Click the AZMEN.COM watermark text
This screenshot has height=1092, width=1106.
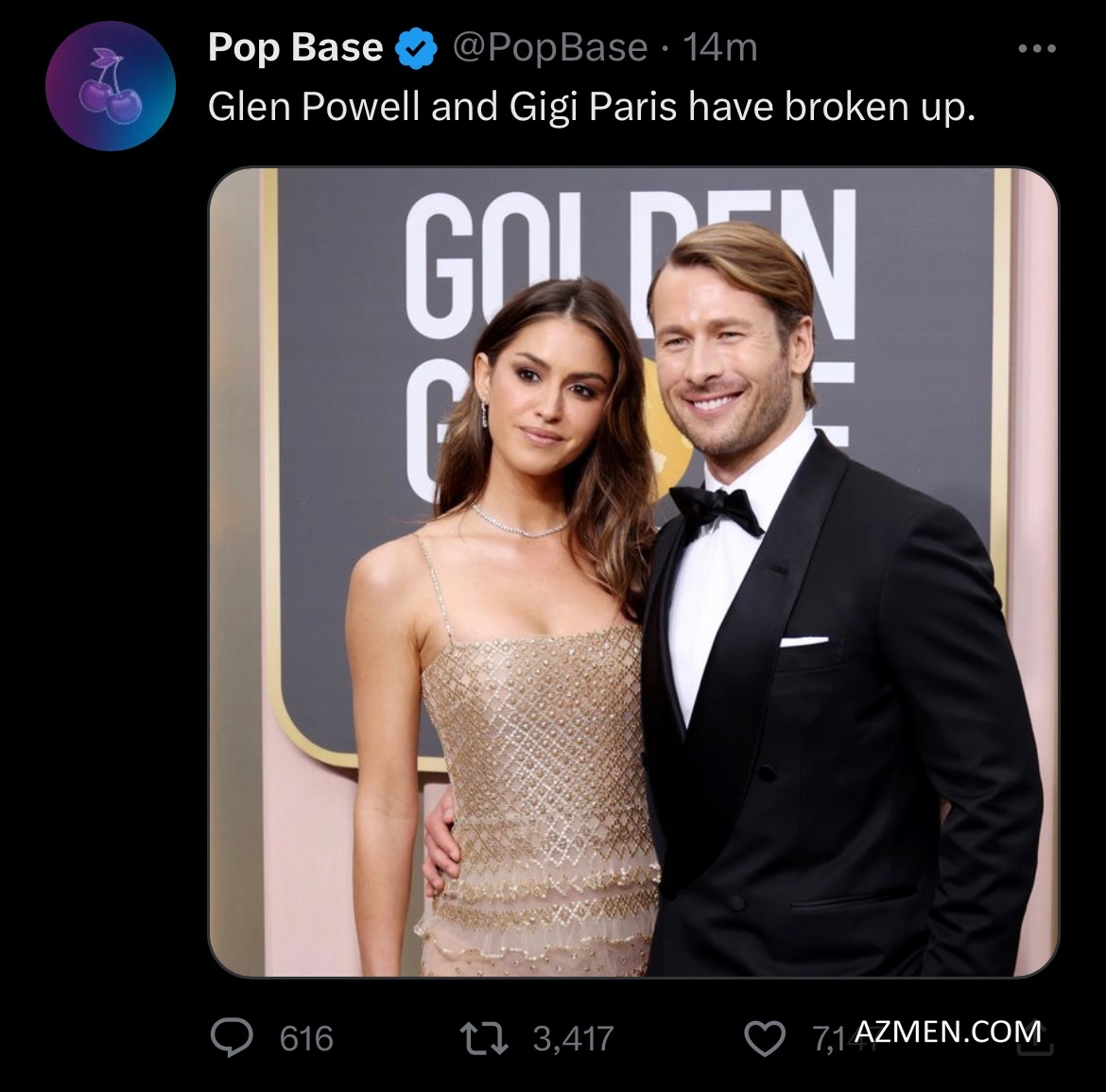(947, 1030)
